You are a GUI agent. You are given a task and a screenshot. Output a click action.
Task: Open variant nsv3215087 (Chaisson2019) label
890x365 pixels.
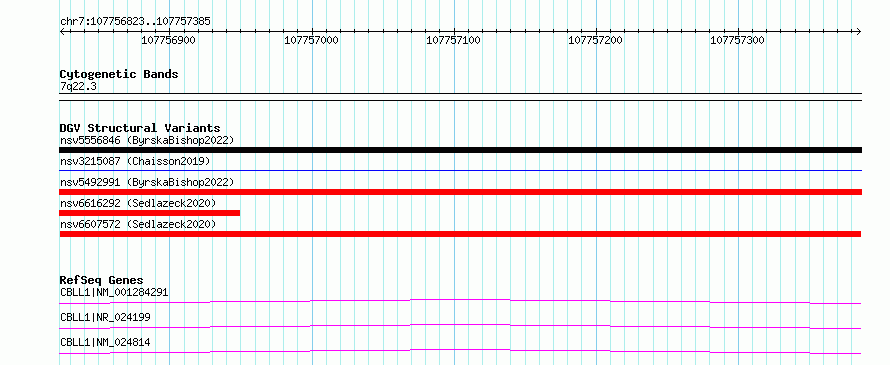coord(135,161)
